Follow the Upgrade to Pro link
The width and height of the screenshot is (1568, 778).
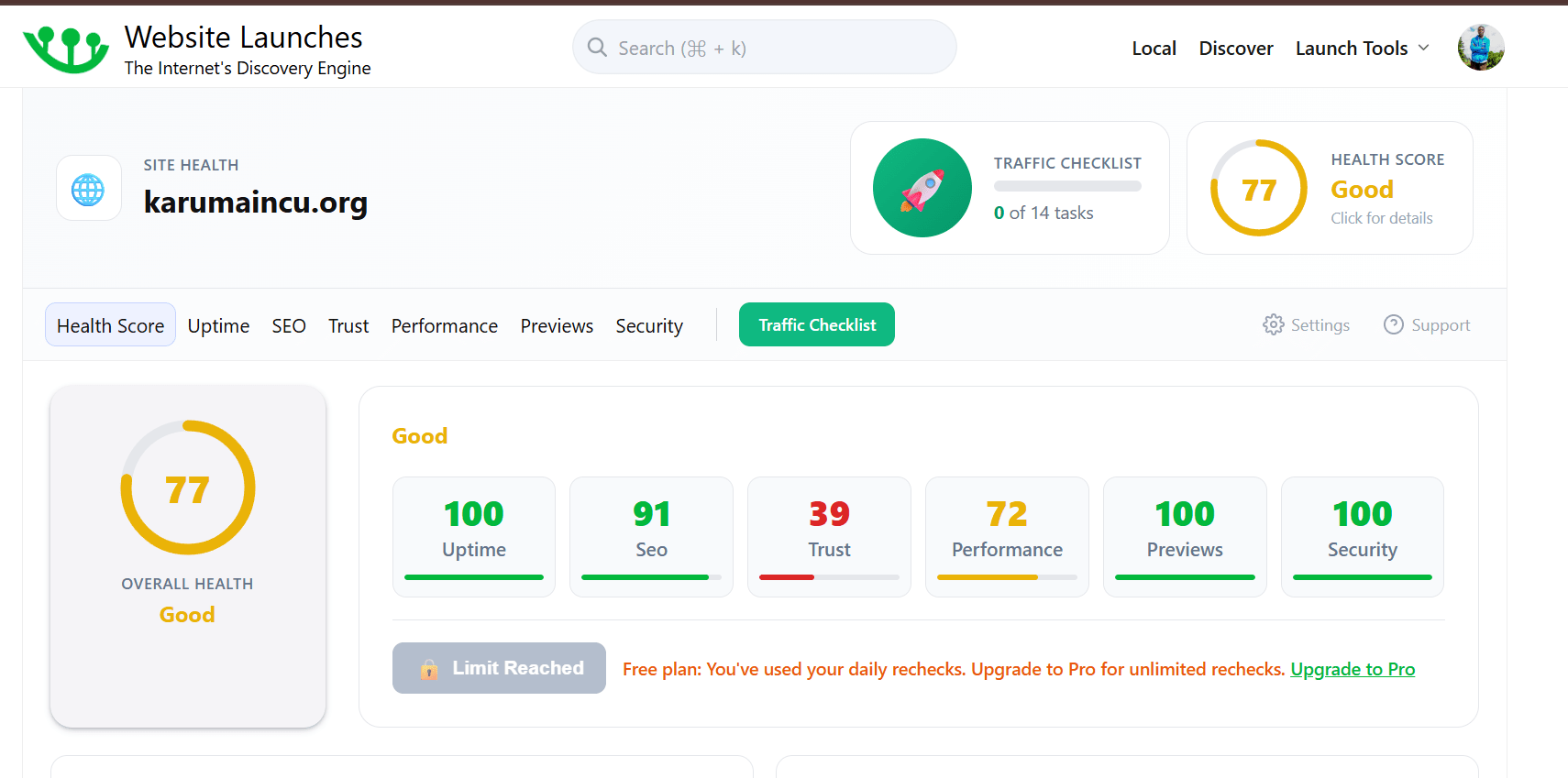click(1353, 669)
